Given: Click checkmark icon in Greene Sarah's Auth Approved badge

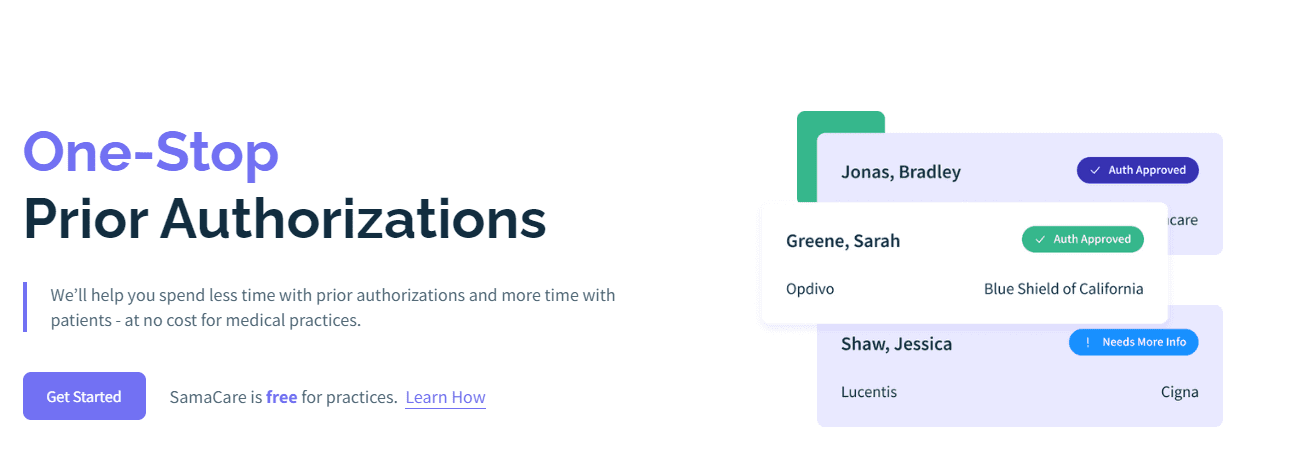Looking at the screenshot, I should 1039,239.
